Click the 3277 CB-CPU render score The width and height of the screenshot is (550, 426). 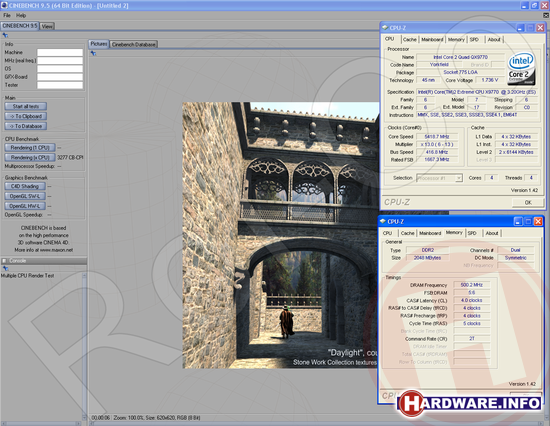[x=70, y=158]
